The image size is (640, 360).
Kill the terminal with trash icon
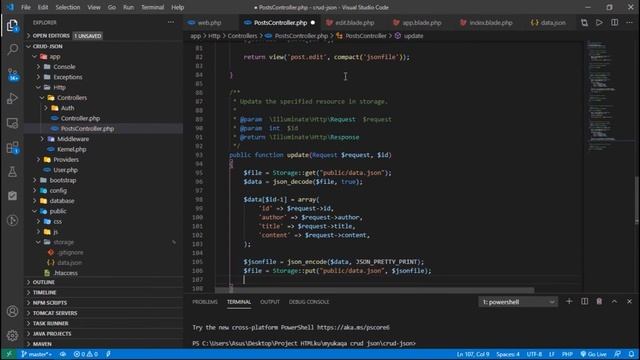coord(599,302)
